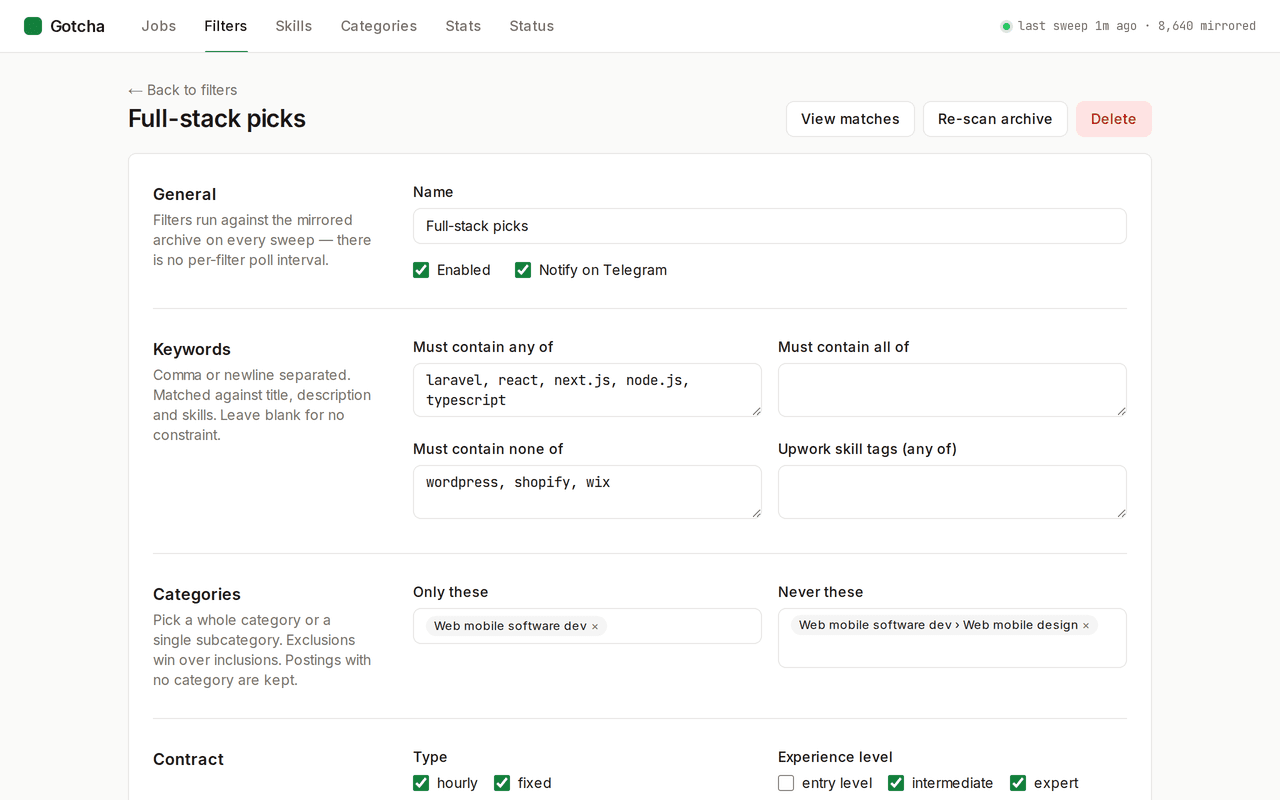1280x800 pixels.
Task: Focus the Name input field
Action: [770, 226]
